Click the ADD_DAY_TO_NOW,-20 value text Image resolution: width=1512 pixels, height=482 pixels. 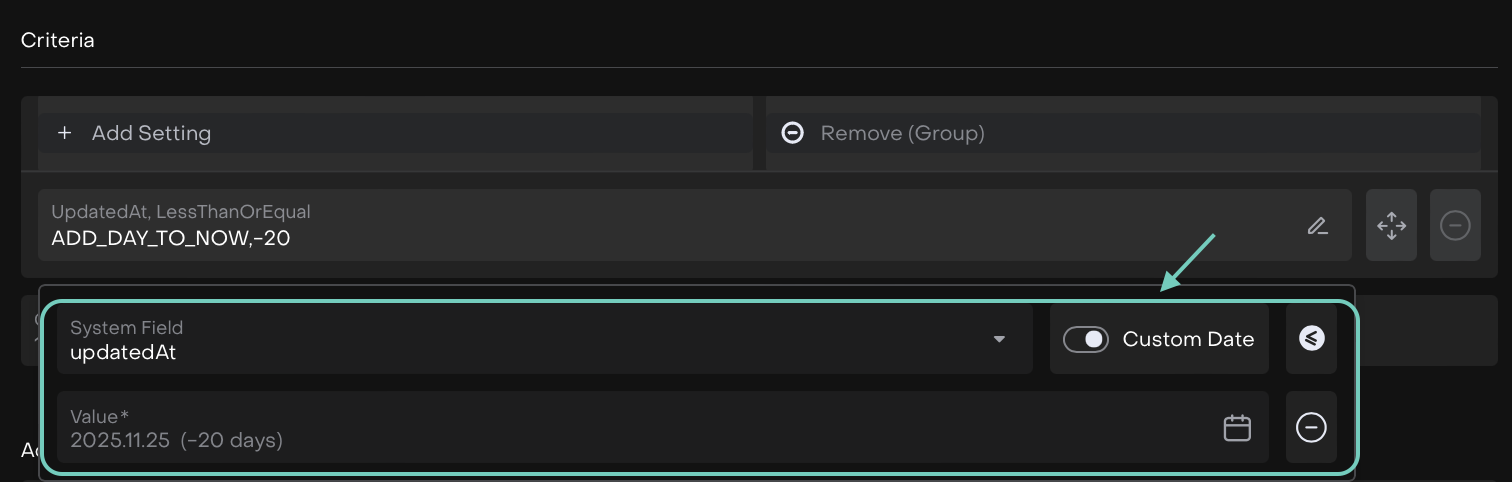click(171, 238)
